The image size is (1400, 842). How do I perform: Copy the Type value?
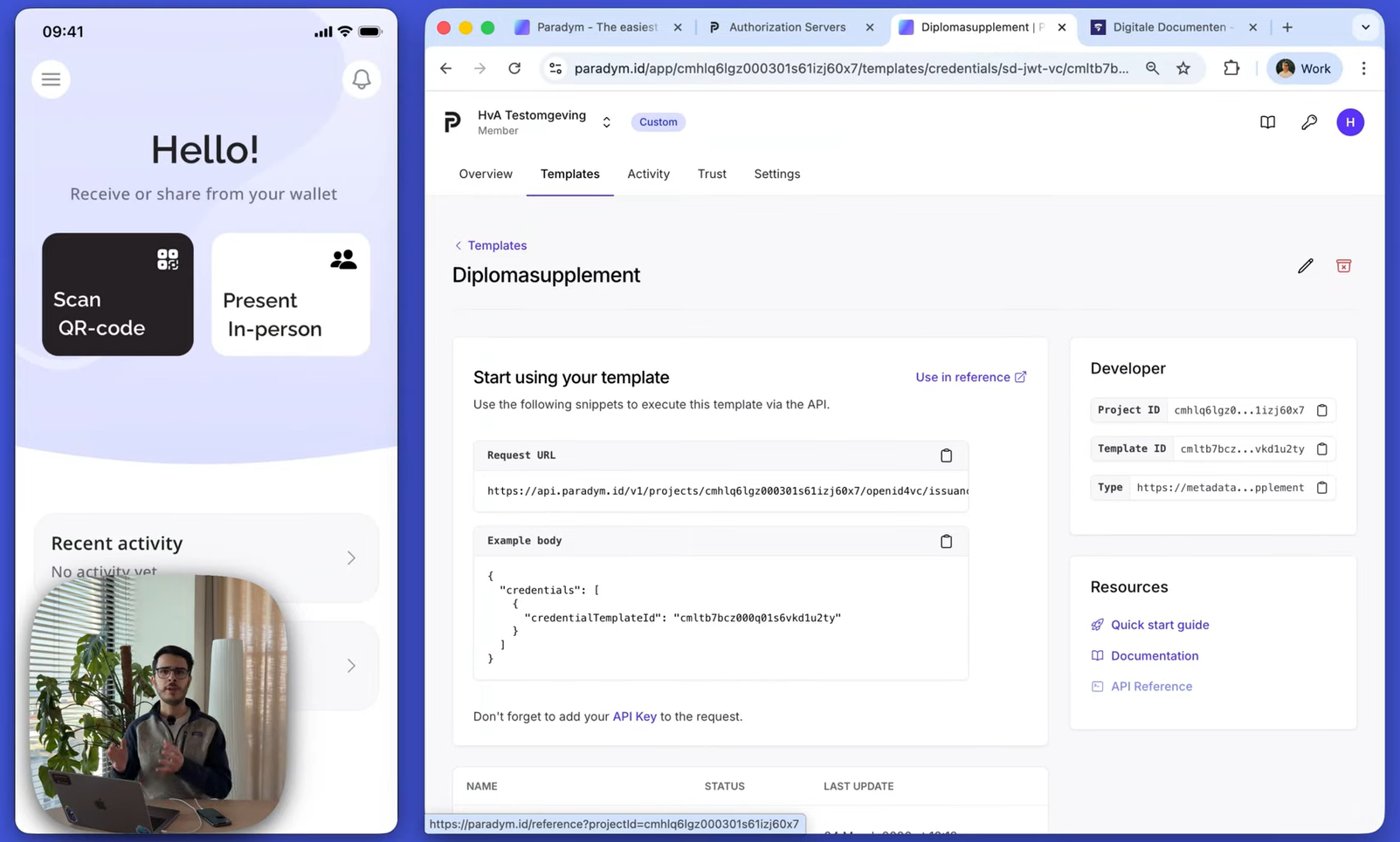pyautogui.click(x=1322, y=487)
